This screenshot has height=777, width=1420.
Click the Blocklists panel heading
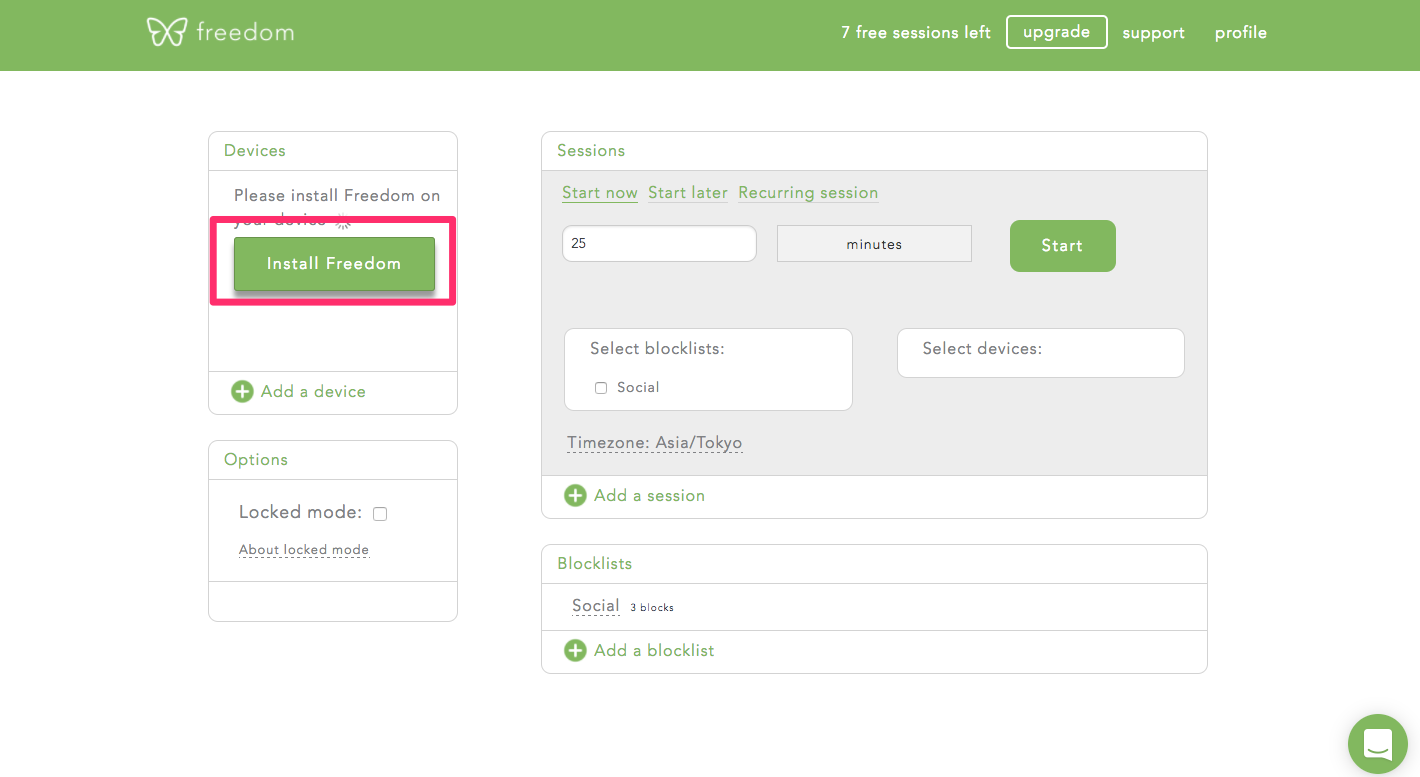click(x=595, y=563)
